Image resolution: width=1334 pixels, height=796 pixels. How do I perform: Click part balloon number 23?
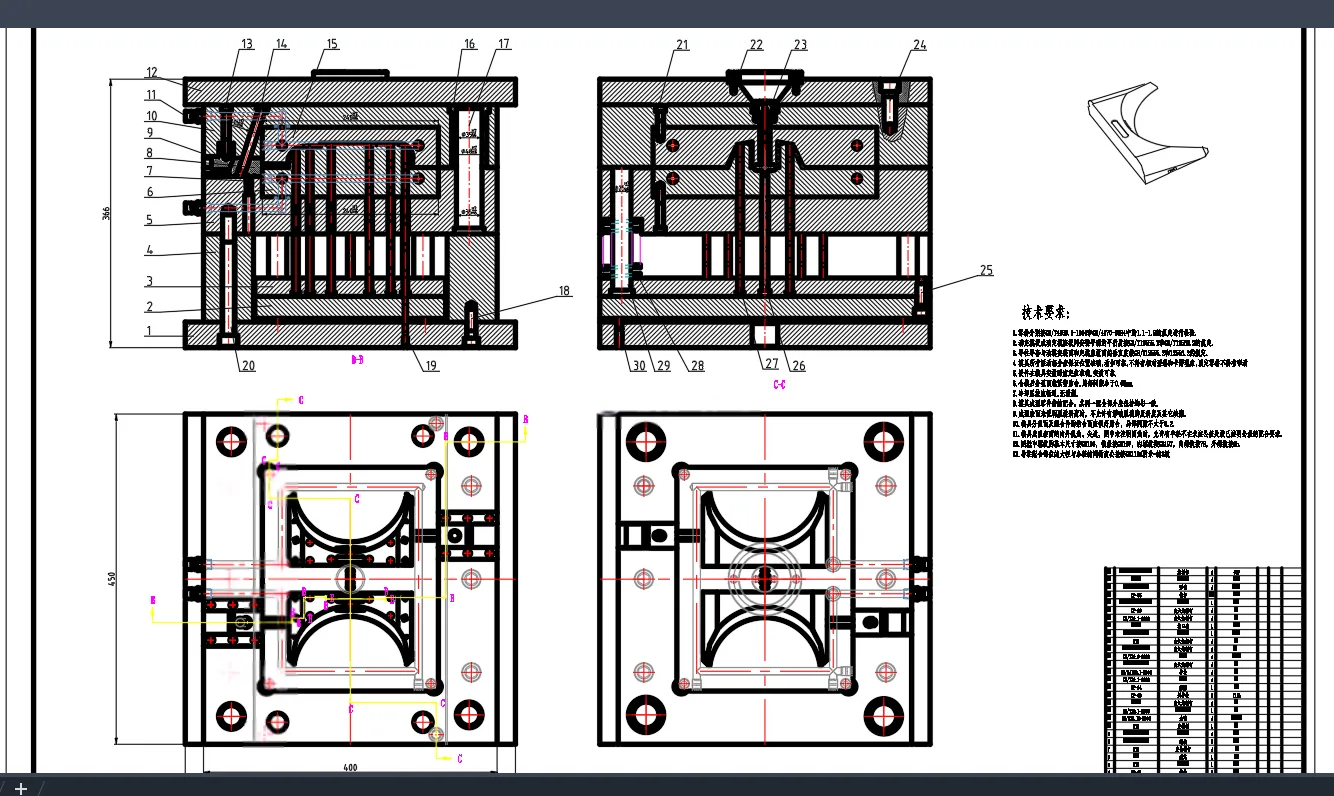click(800, 45)
